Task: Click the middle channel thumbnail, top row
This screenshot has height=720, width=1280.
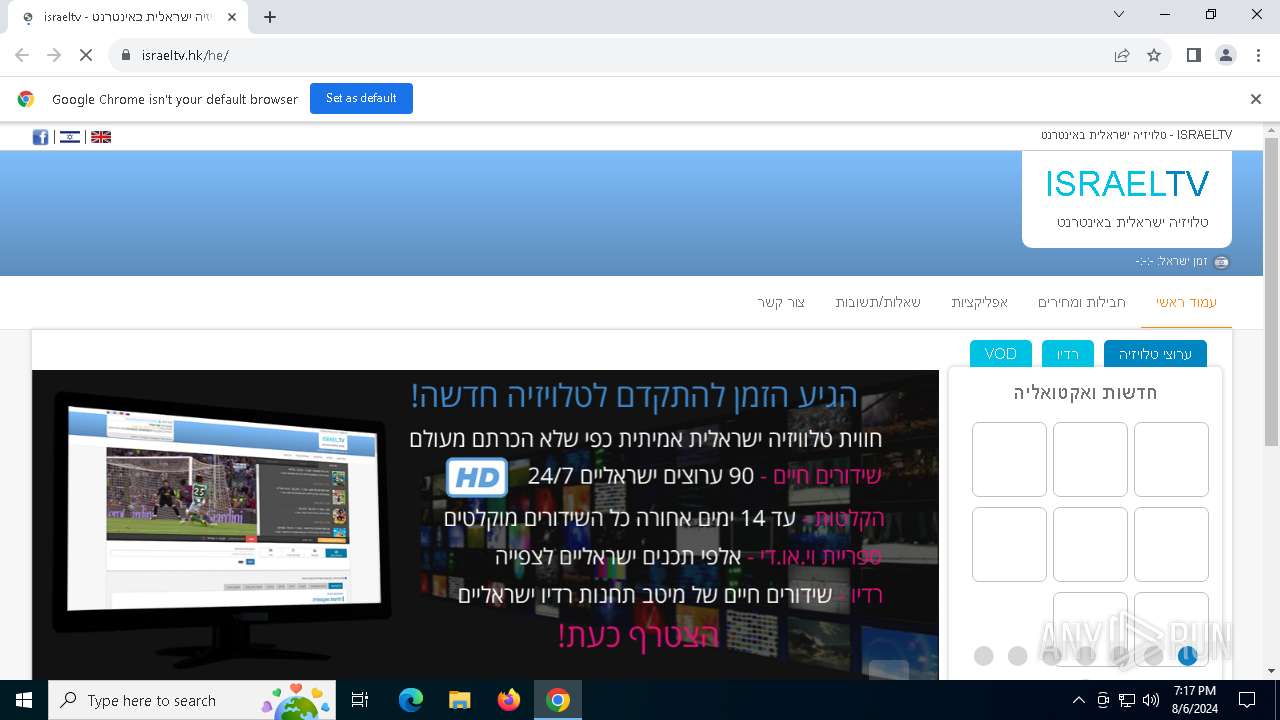Action: 1090,459
